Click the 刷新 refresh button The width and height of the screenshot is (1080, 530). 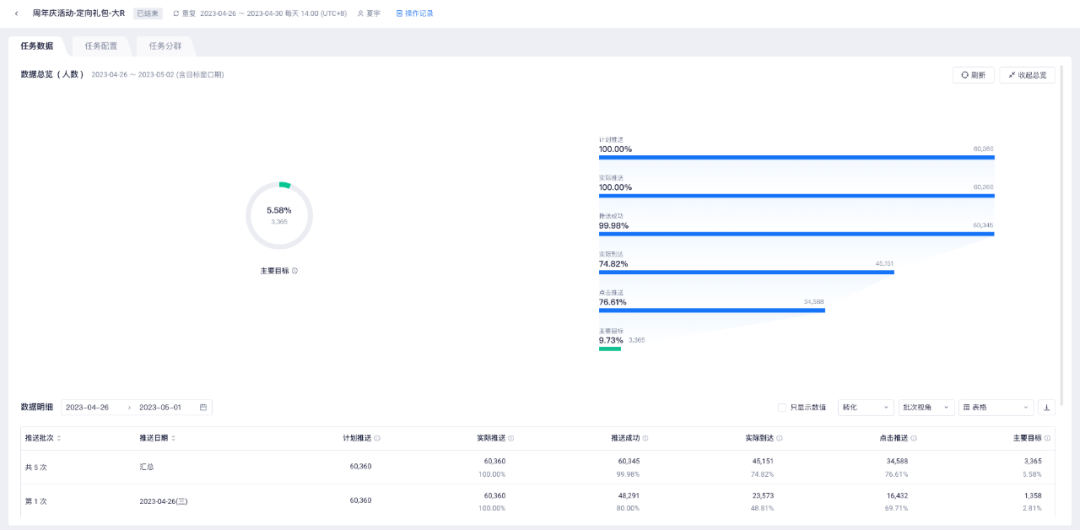973,75
